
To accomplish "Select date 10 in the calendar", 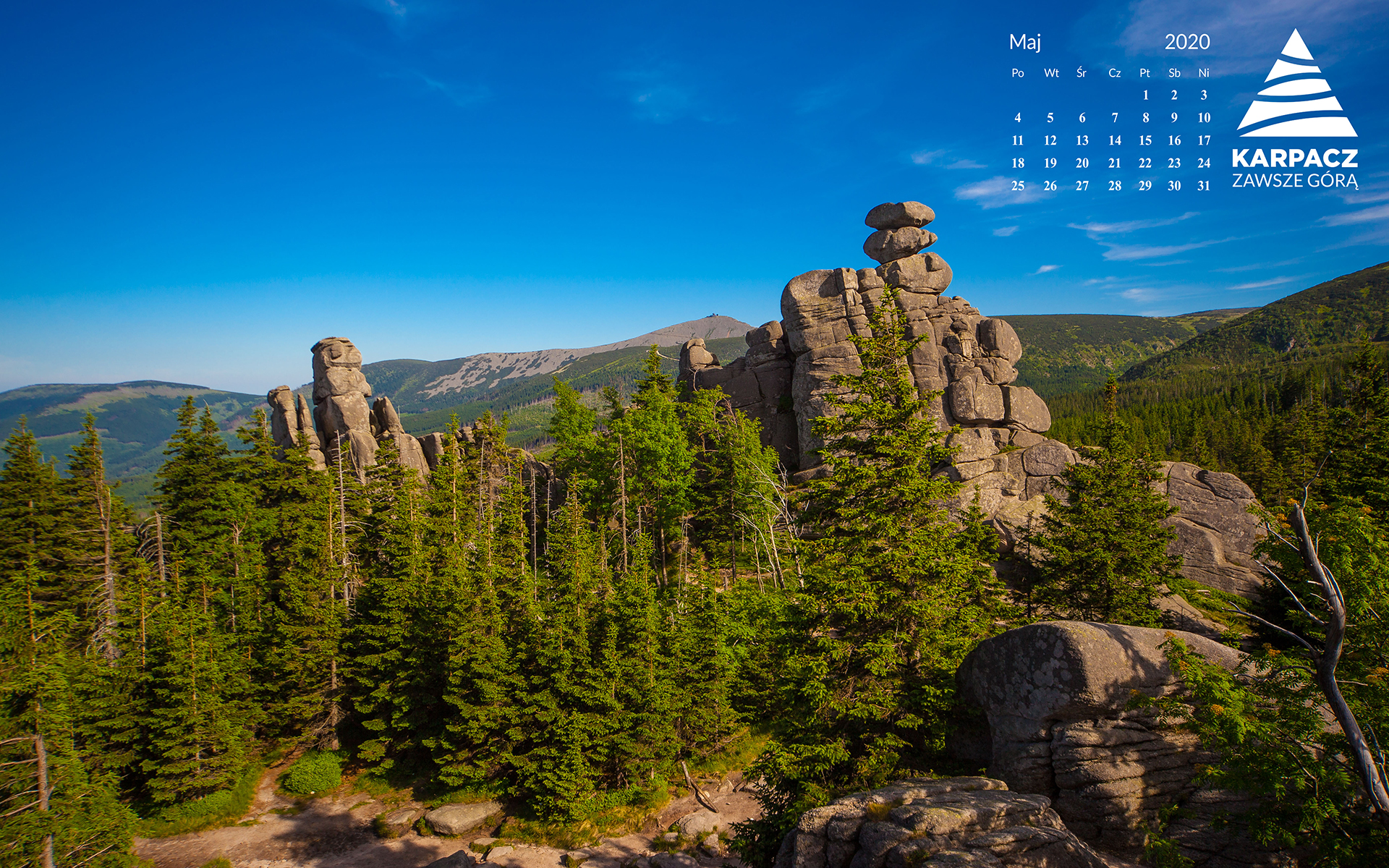I will pyautogui.click(x=1204, y=118).
